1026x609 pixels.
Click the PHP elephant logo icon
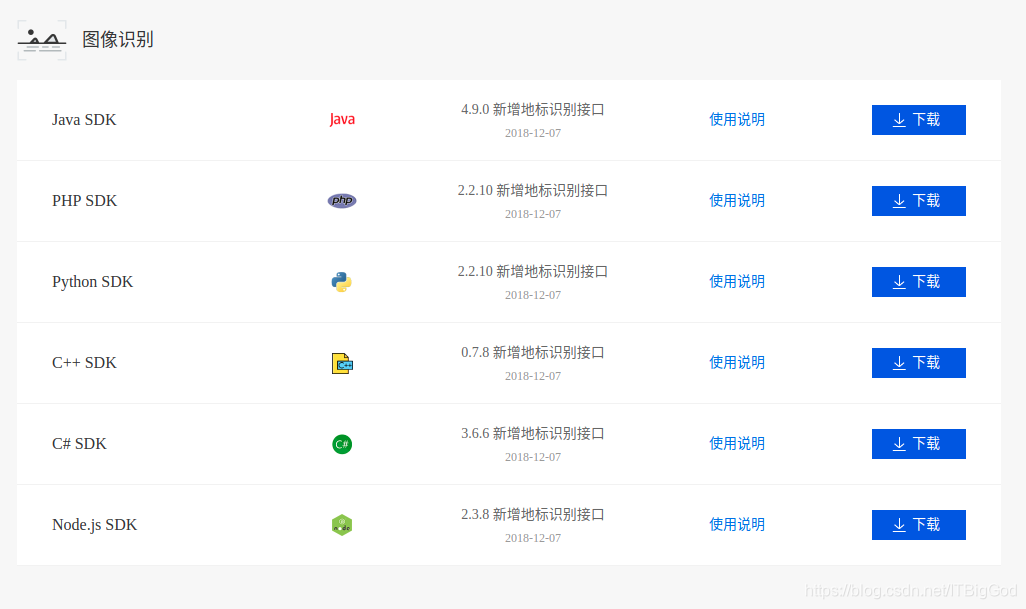point(341,200)
